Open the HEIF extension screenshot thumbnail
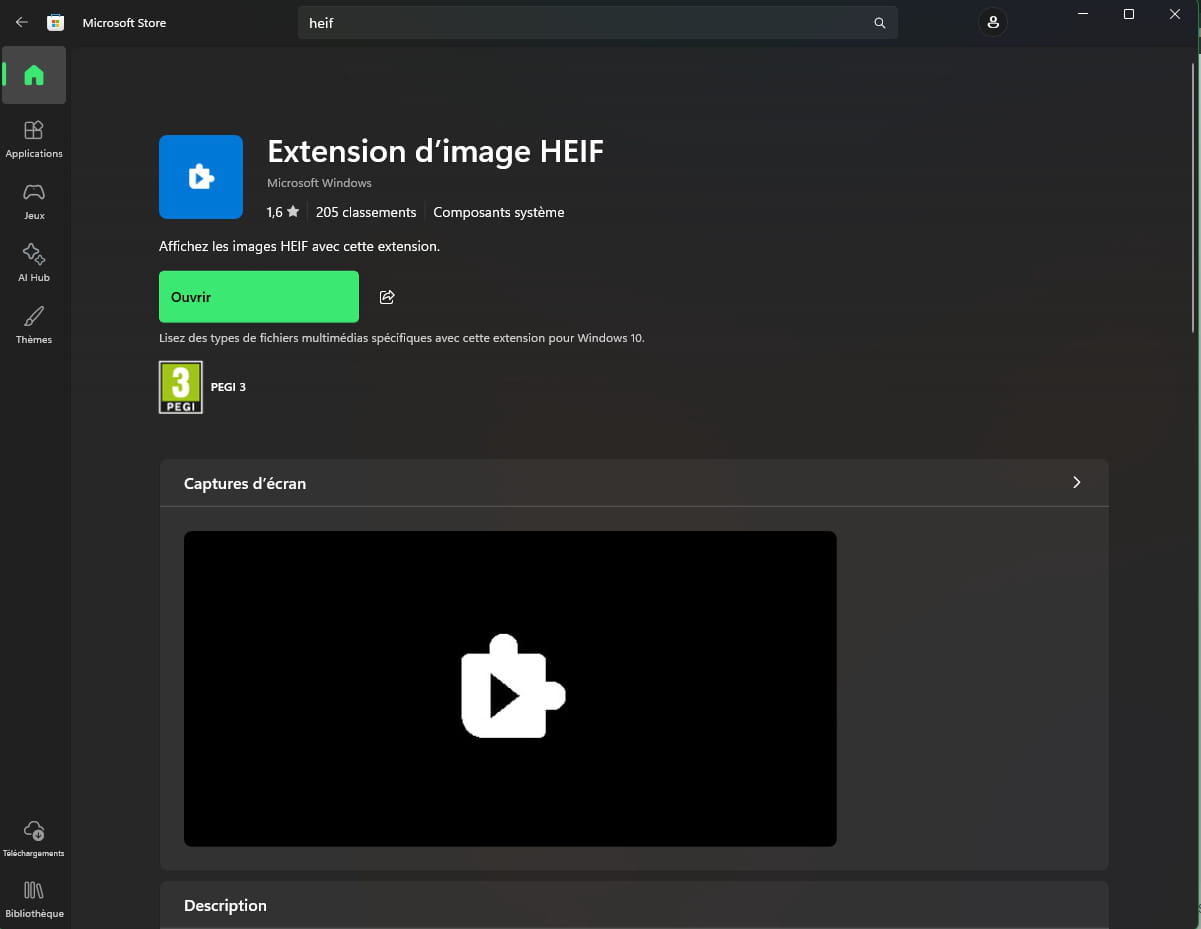This screenshot has width=1201, height=929. tap(510, 688)
